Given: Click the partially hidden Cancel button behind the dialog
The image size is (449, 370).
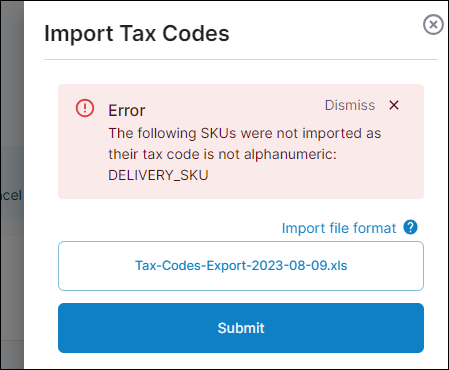Looking at the screenshot, I should pyautogui.click(x=11, y=195).
